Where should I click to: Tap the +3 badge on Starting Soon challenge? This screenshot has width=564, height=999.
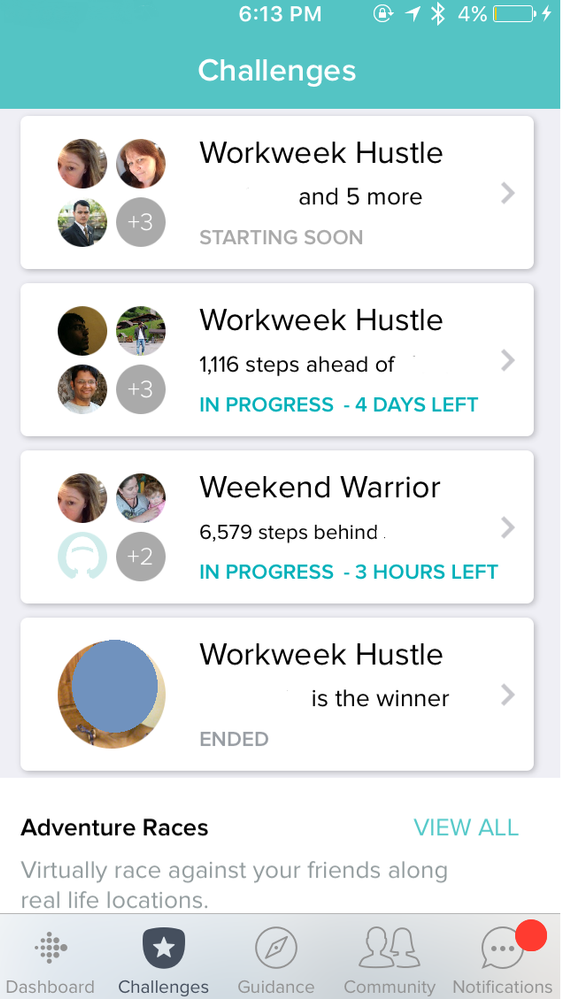[141, 222]
